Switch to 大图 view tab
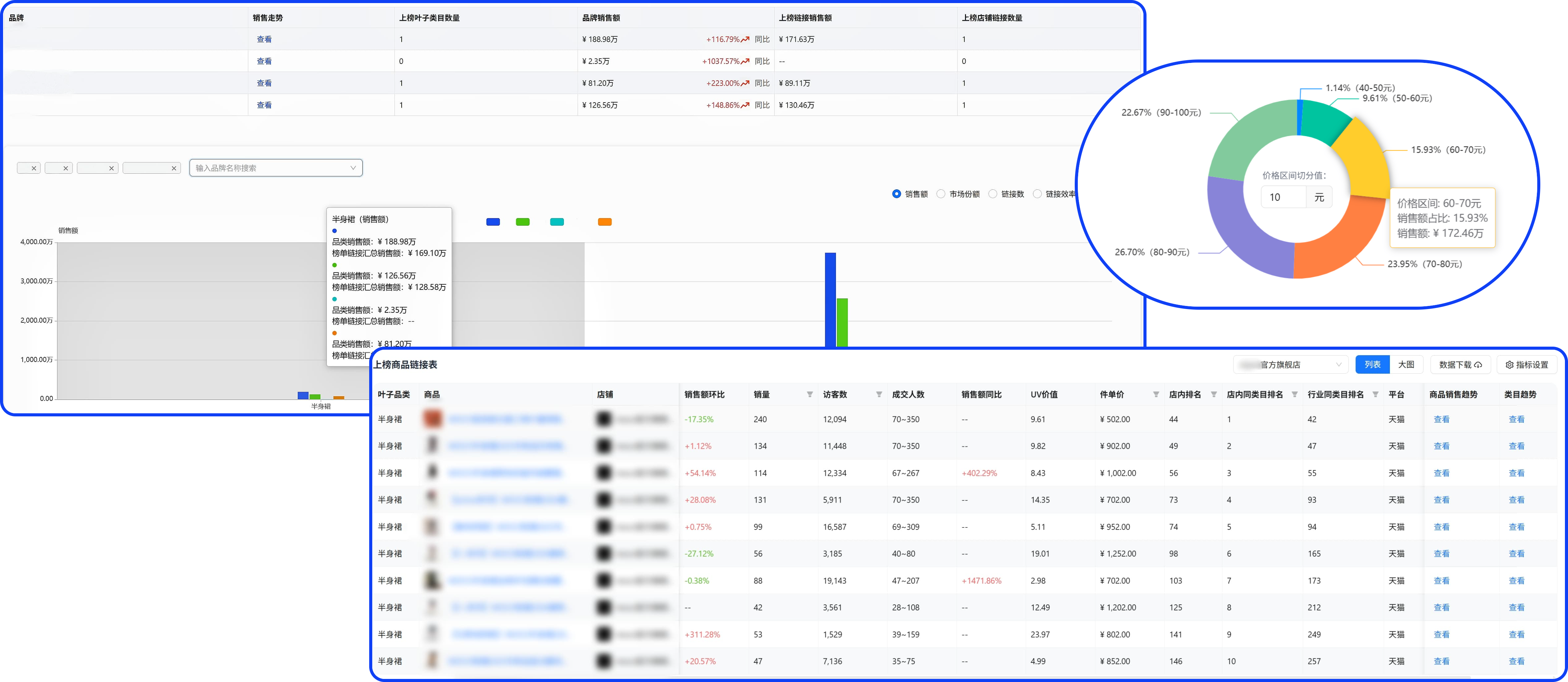Screen dimensions: 1568x682 1406,365
